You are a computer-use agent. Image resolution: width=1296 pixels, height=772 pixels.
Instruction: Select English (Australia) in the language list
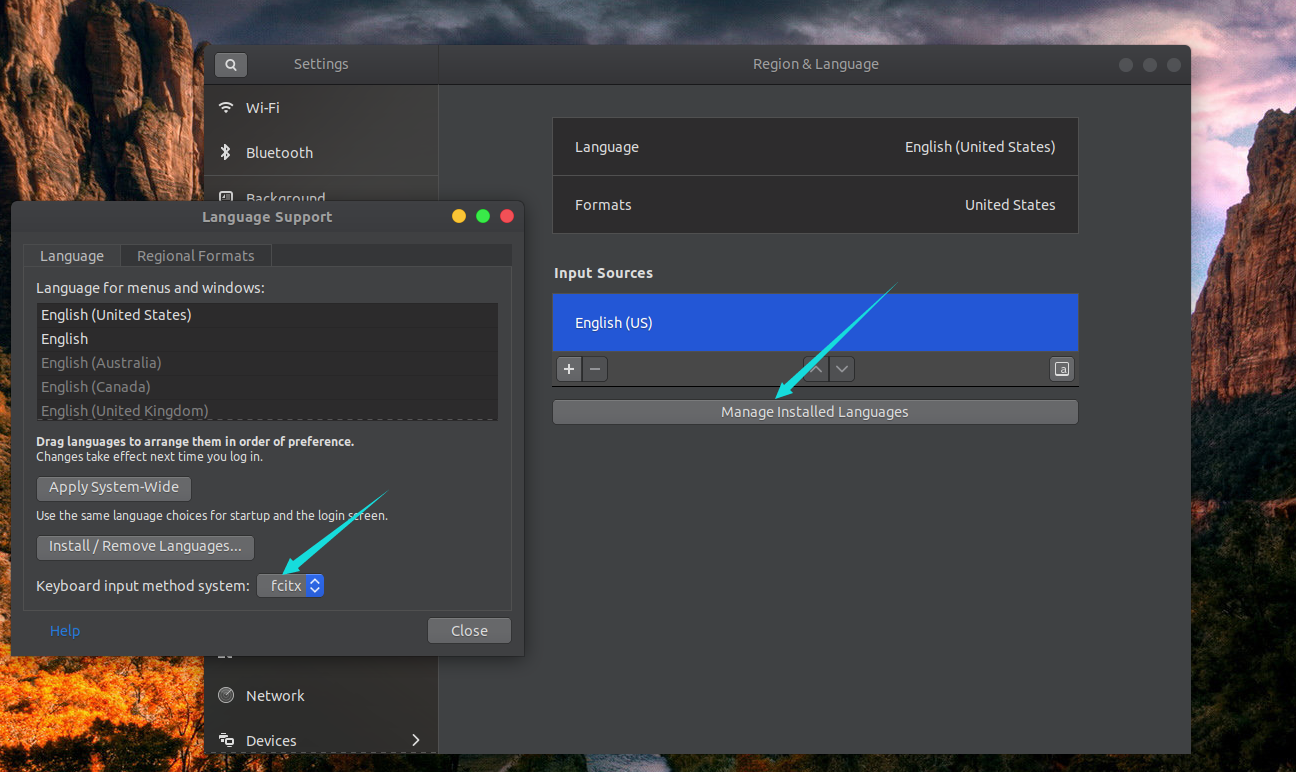pos(267,363)
